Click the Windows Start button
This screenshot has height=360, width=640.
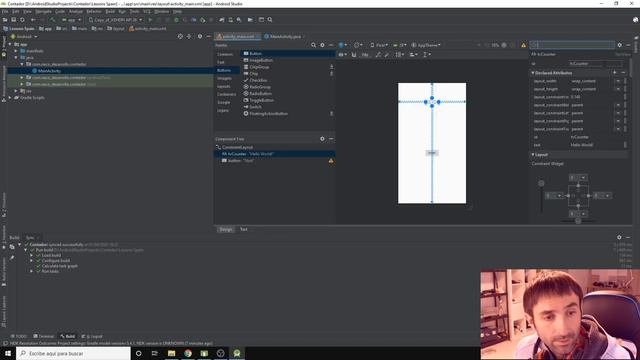click(x=8, y=353)
